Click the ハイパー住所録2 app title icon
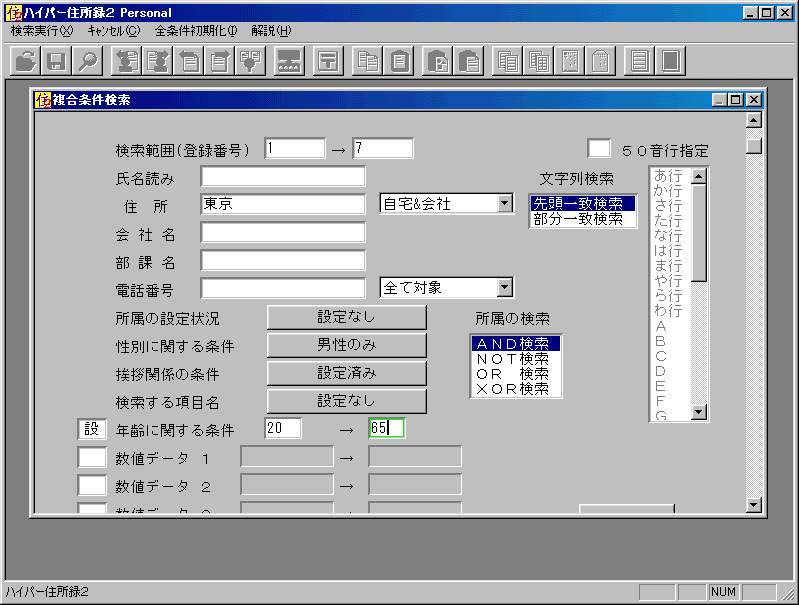Viewport: 799px width, 605px height. (x=14, y=12)
